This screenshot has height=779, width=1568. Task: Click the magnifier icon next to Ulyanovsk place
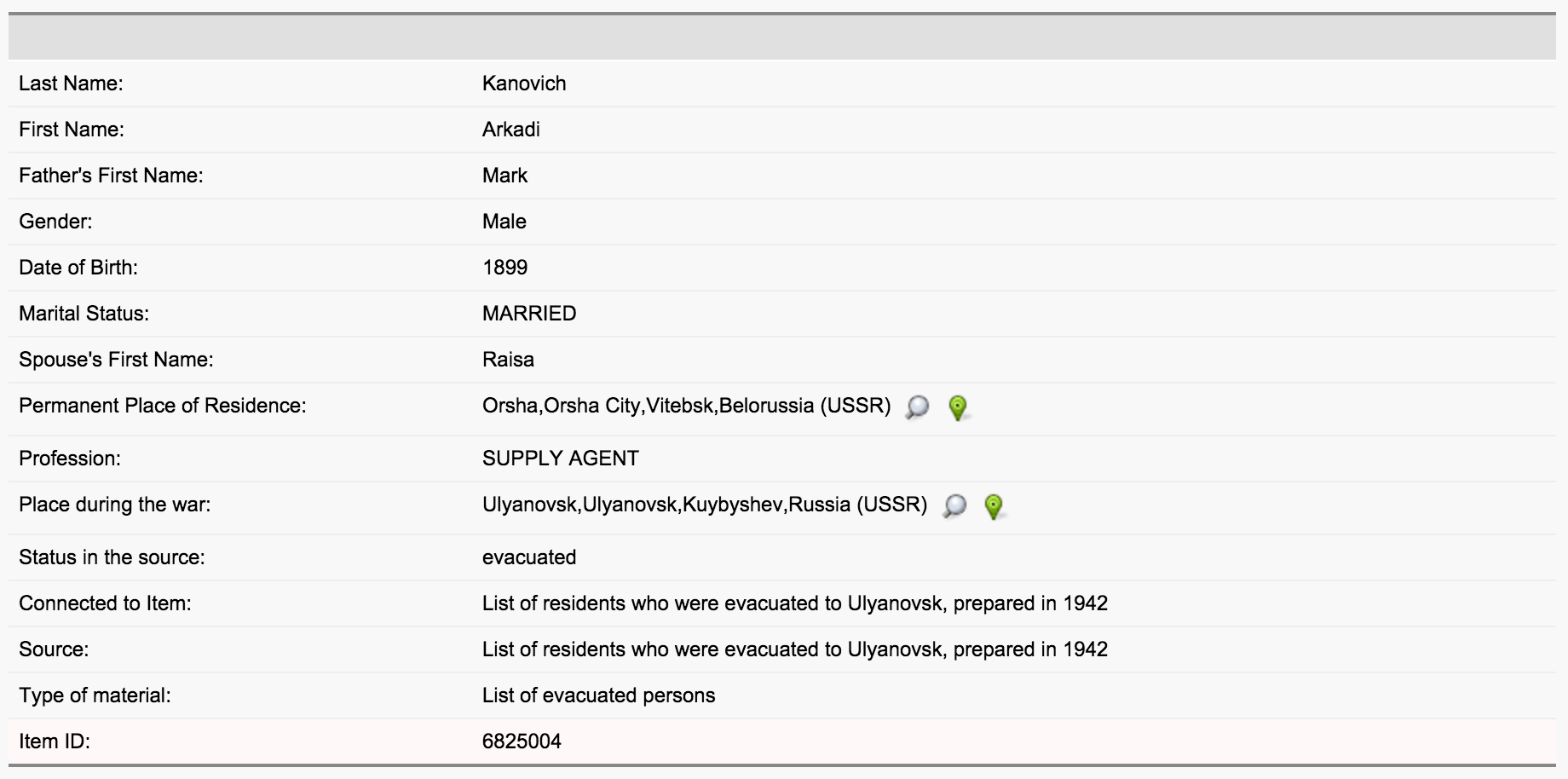pyautogui.click(x=954, y=506)
